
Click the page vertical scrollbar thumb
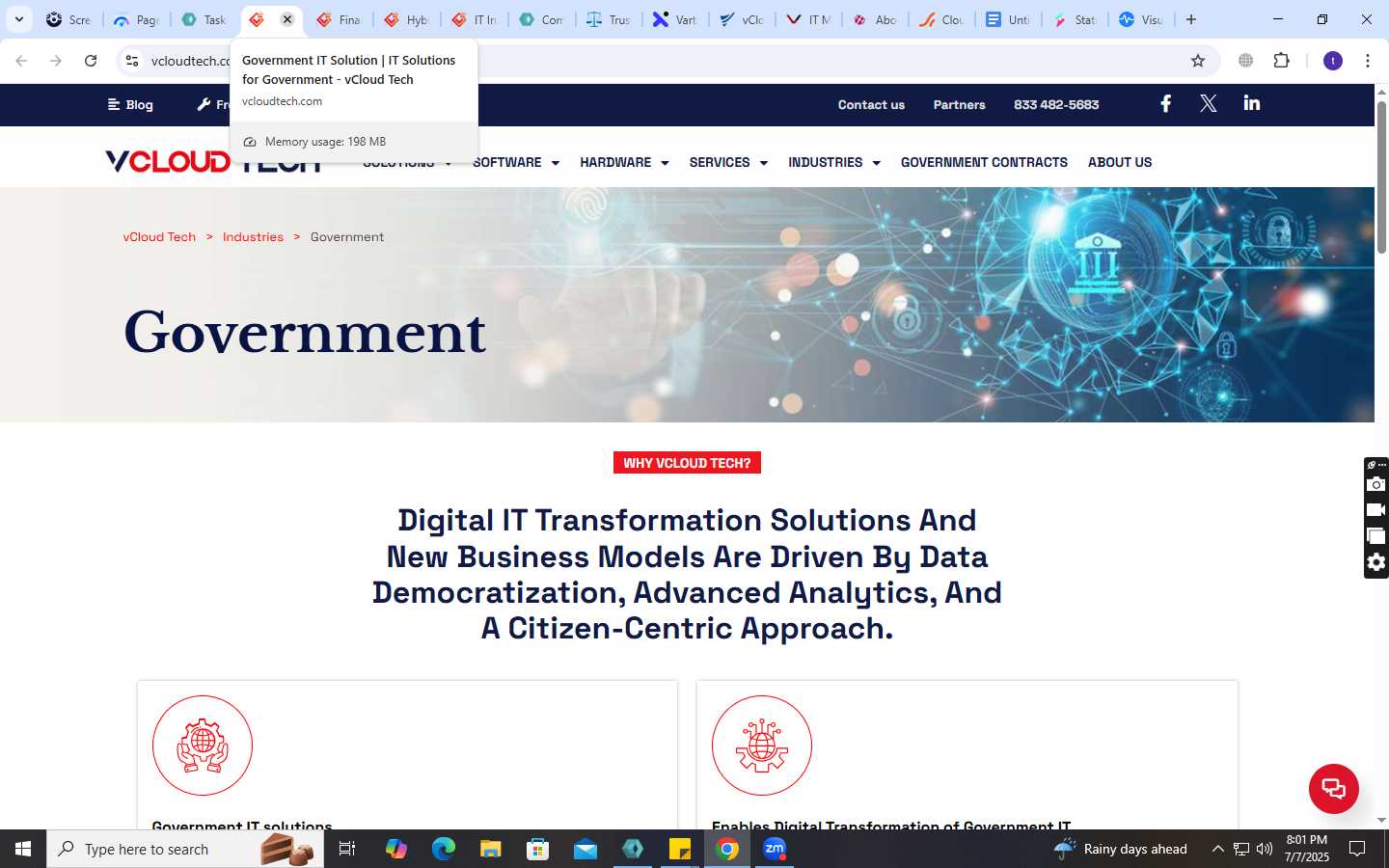pos(1381,176)
